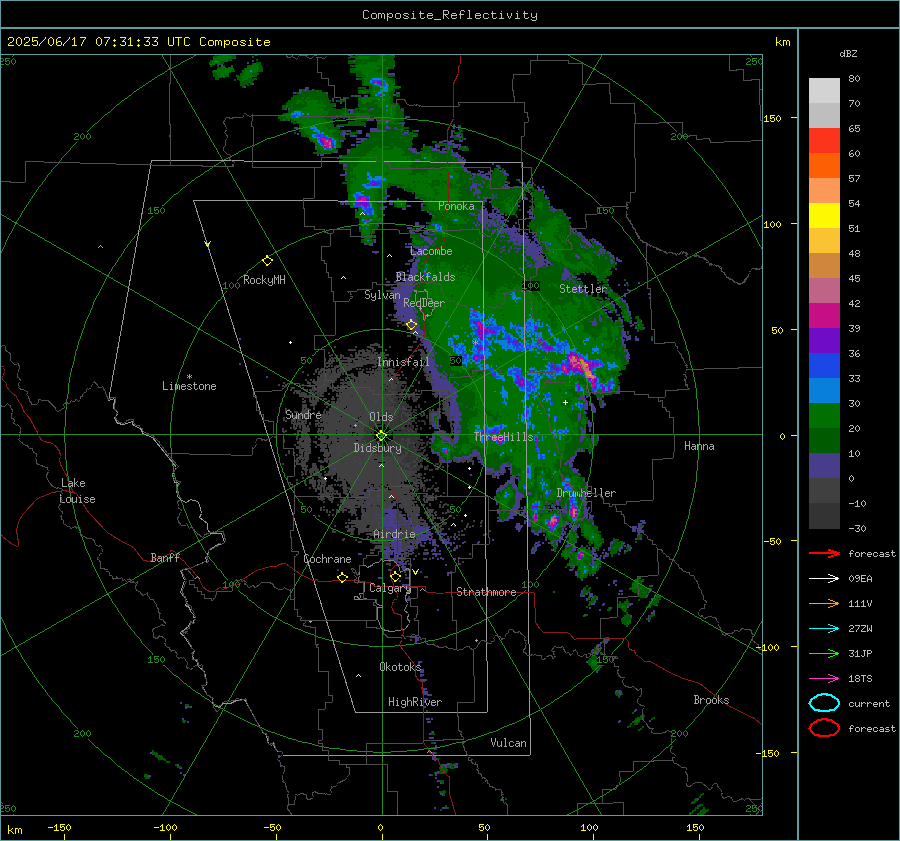Click the asterisk marker above Limestone
900x841 pixels.
[189, 377]
